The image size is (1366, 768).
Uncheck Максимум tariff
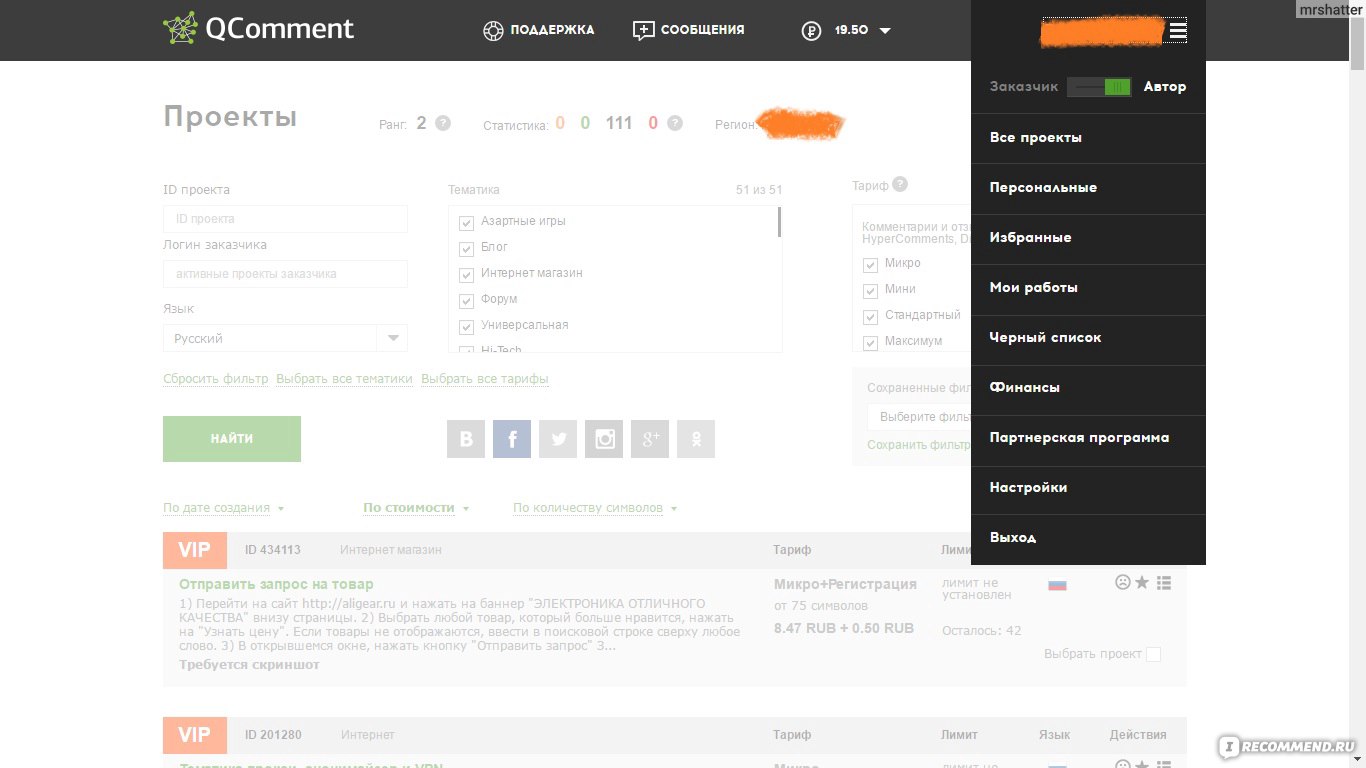coord(870,343)
